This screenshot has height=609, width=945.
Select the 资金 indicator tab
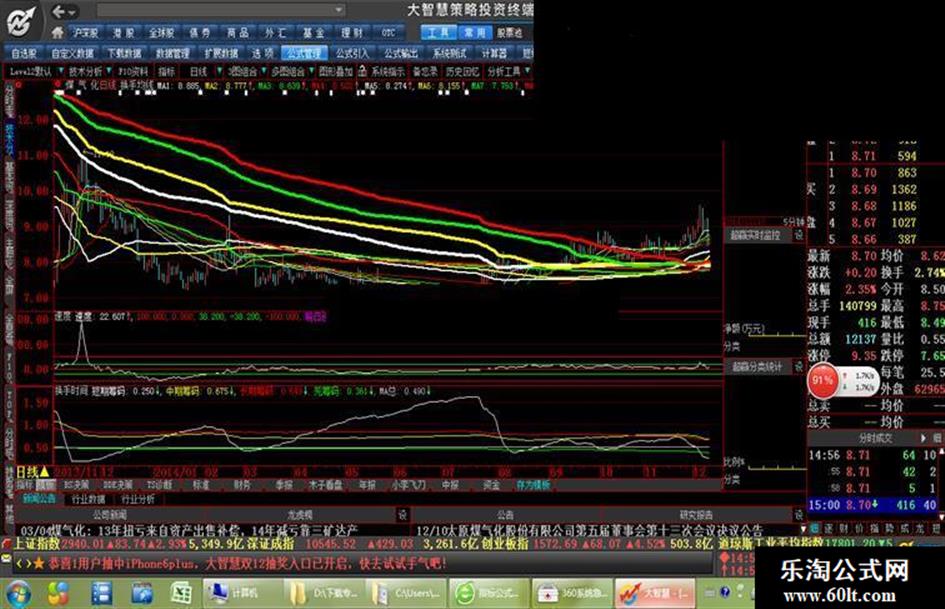(491, 484)
